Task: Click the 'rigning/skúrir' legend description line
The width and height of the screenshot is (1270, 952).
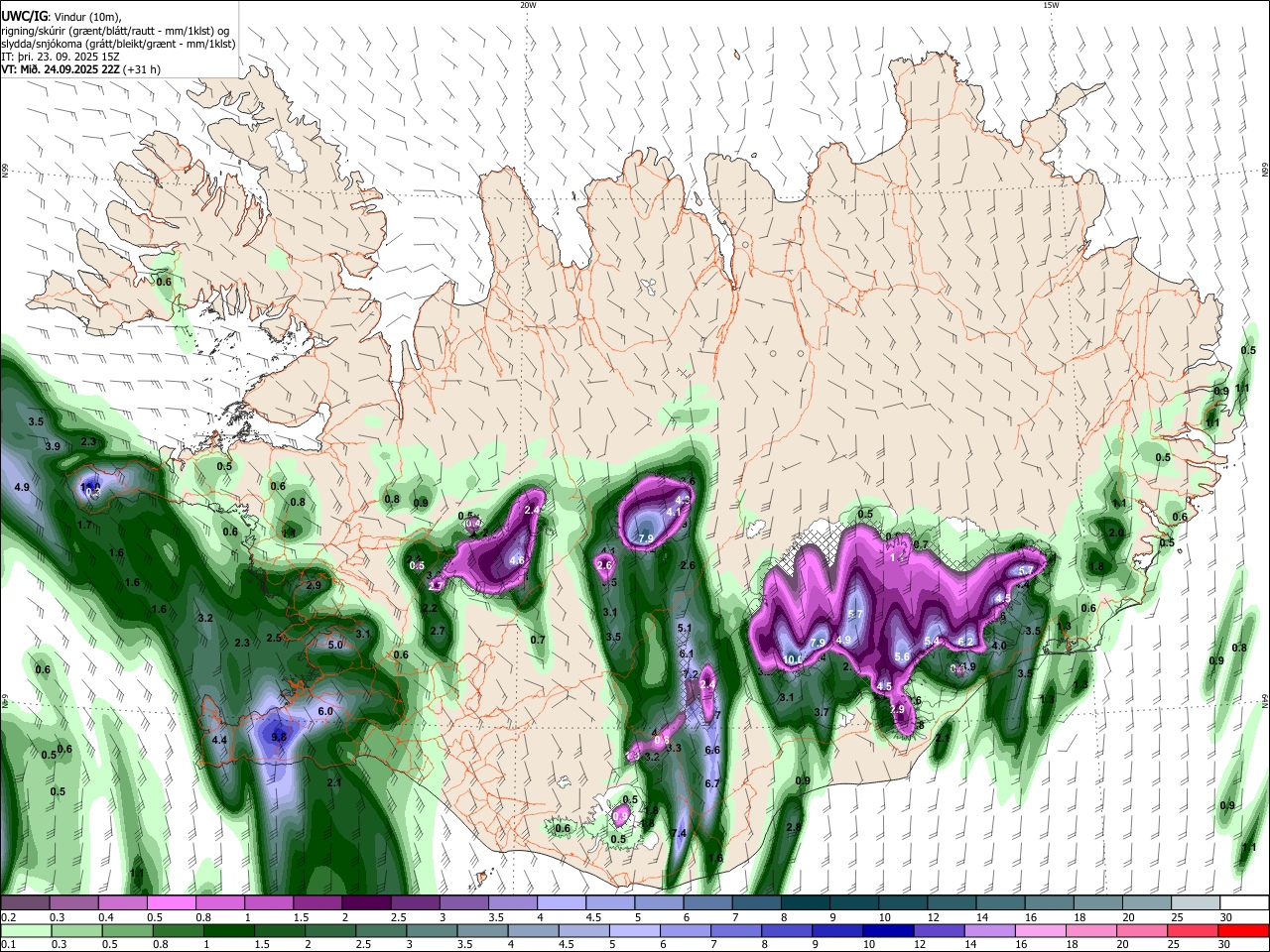Action: pos(115,31)
